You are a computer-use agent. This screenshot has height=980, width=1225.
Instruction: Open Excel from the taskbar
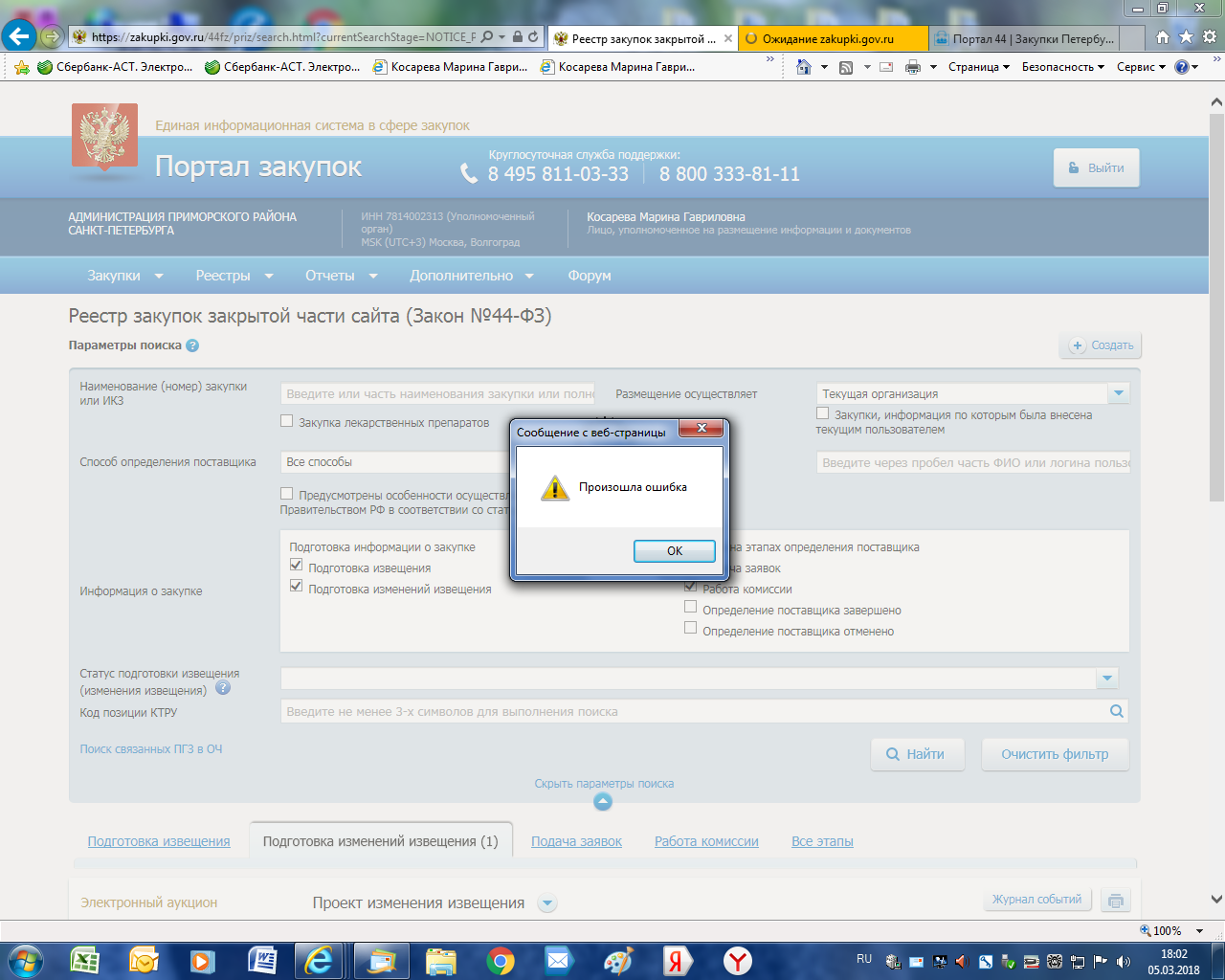click(85, 960)
